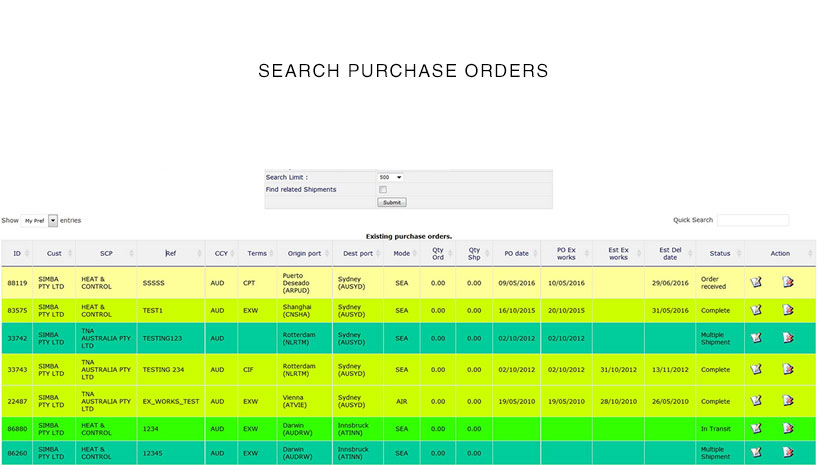Open the document icon for order 86260
This screenshot has height=465, width=819.
(788, 452)
